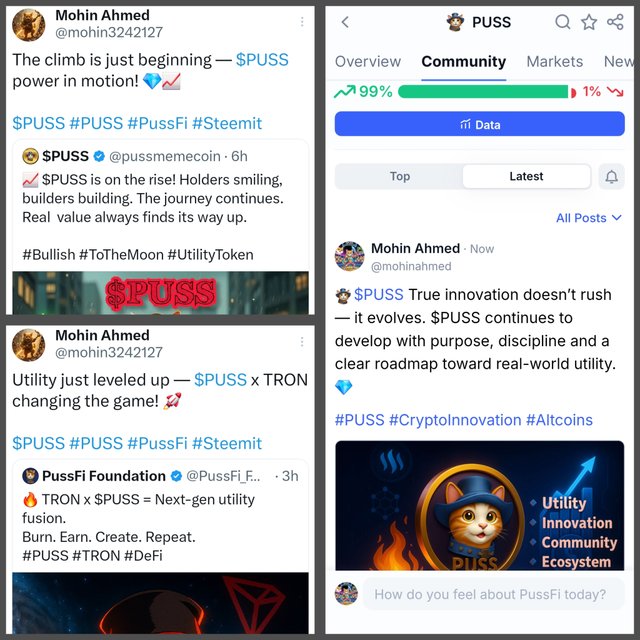The height and width of the screenshot is (640, 640).
Task: Tap the blue Data button
Action: 480,124
